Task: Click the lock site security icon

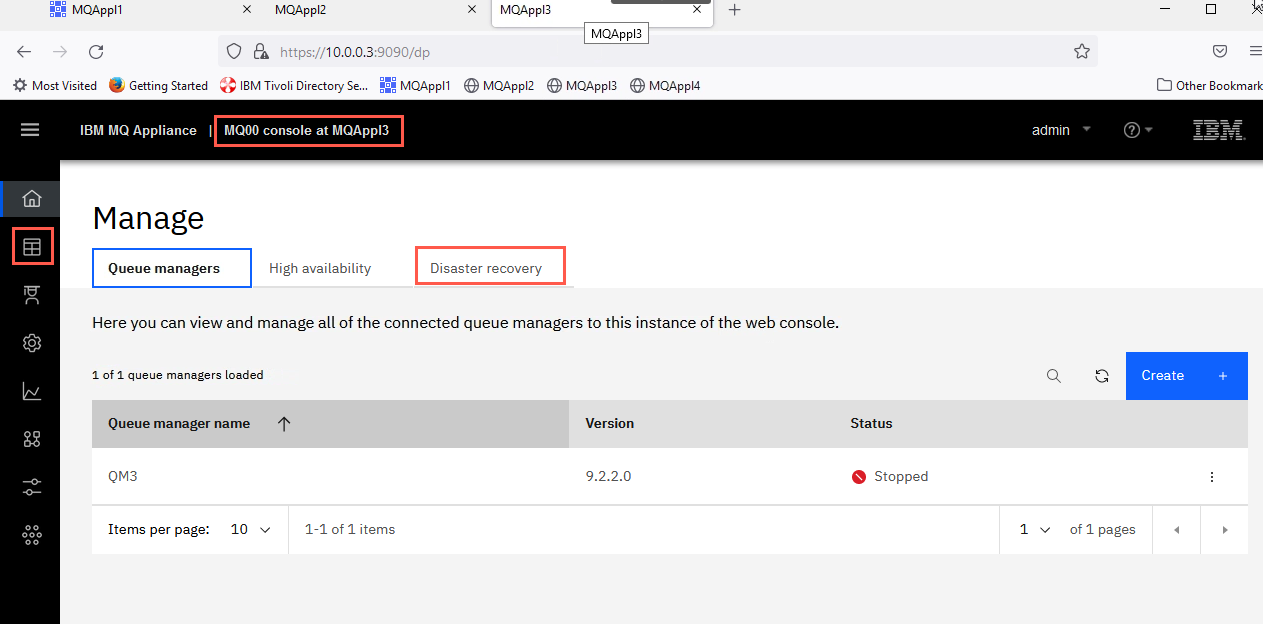Action: [261, 51]
